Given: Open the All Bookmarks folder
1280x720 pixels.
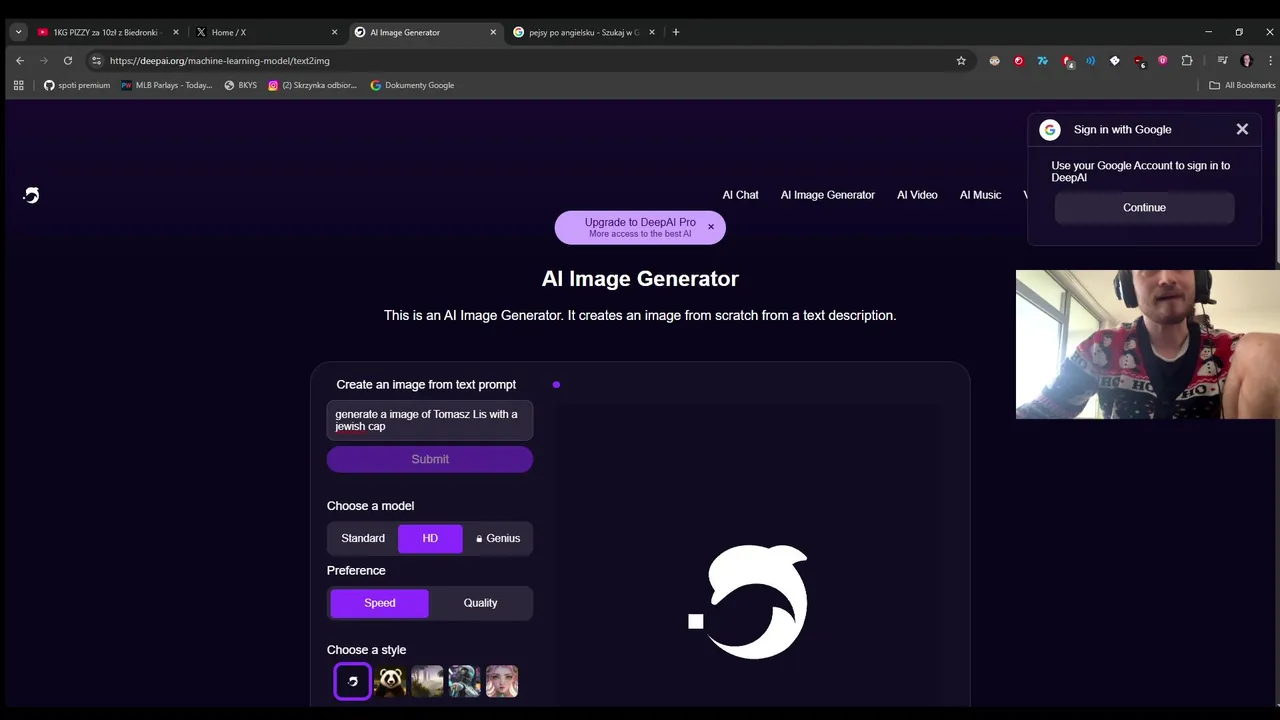Looking at the screenshot, I should point(1243,85).
